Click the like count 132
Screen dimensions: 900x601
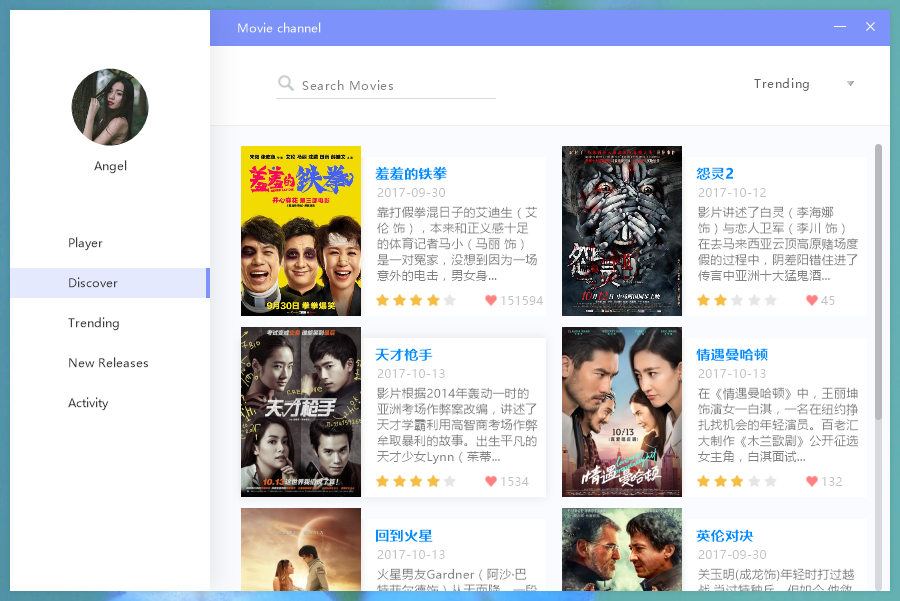point(832,481)
